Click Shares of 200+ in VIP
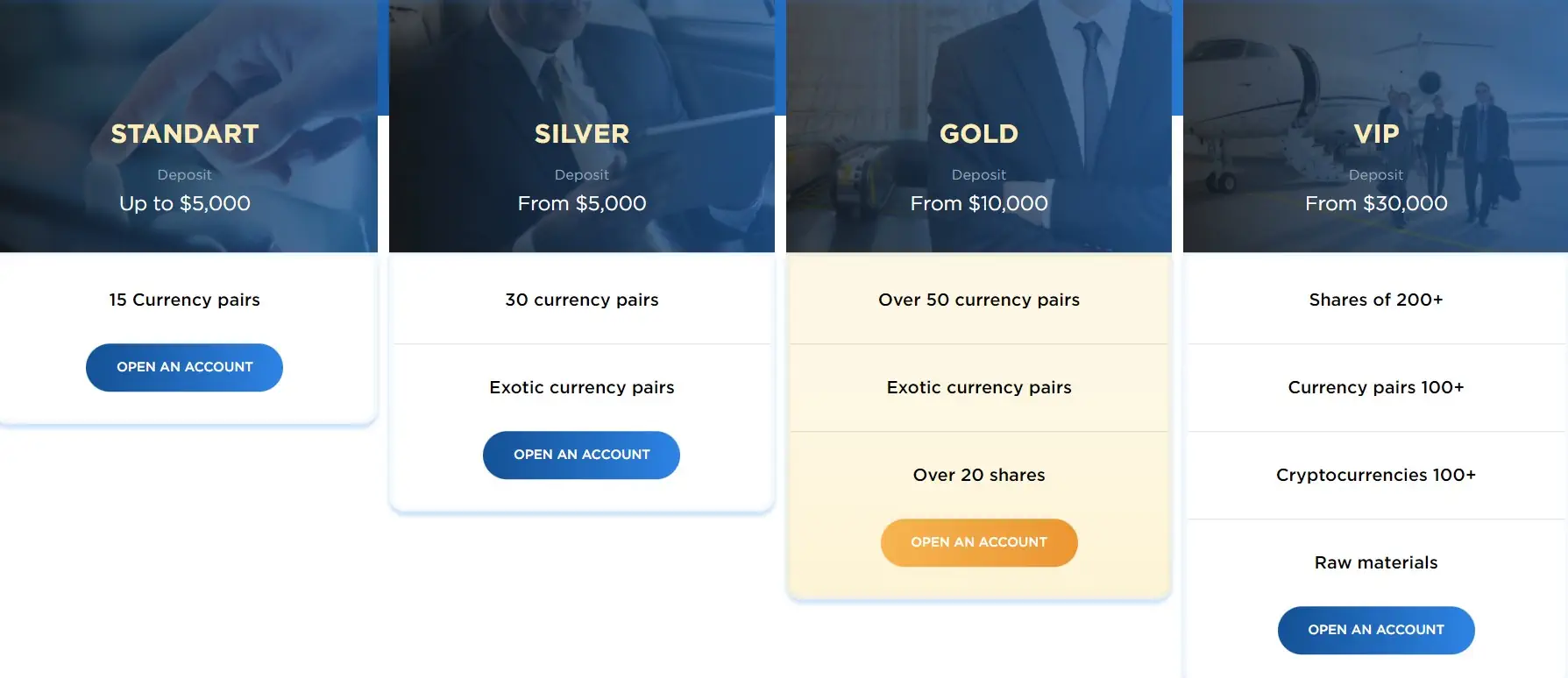Viewport: 1568px width, 678px height. 1376,300
